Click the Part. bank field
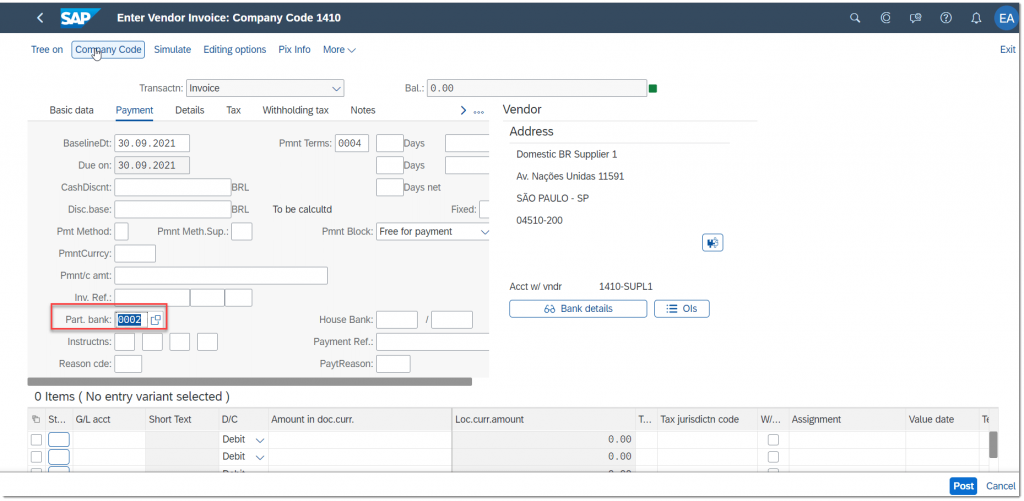The image size is (1024, 501). click(133, 320)
